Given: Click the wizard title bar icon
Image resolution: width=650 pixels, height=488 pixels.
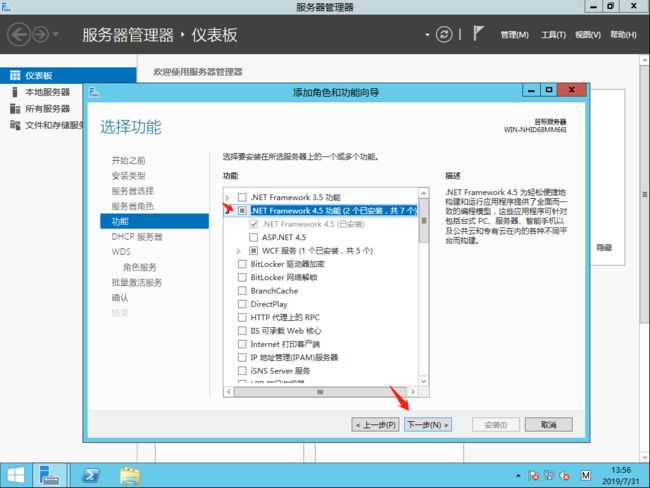Looking at the screenshot, I should coord(94,92).
